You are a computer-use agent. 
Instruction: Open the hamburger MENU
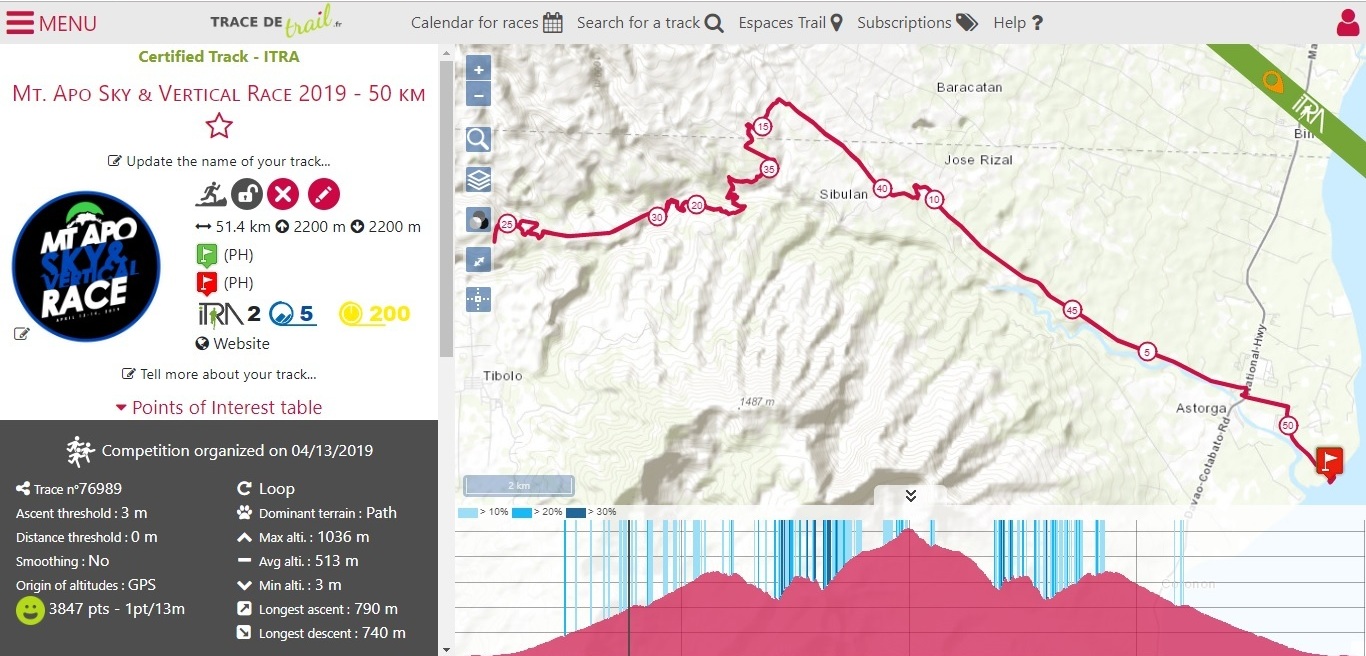point(51,23)
